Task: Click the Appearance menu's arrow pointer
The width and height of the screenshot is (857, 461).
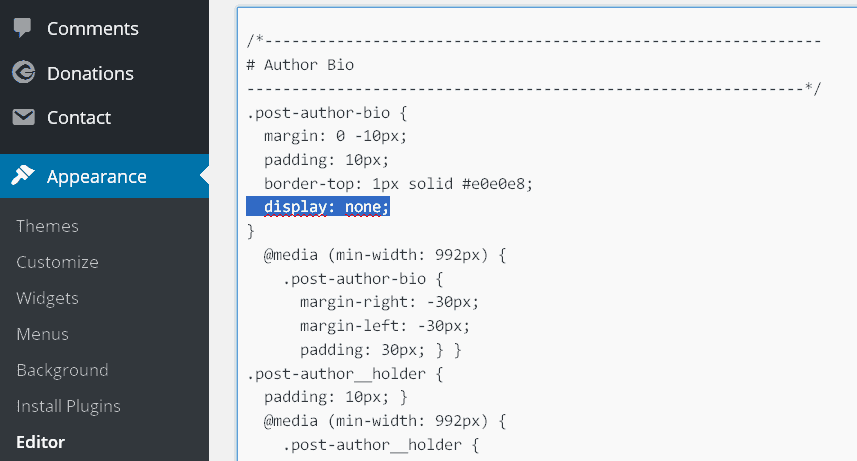Action: tap(204, 176)
